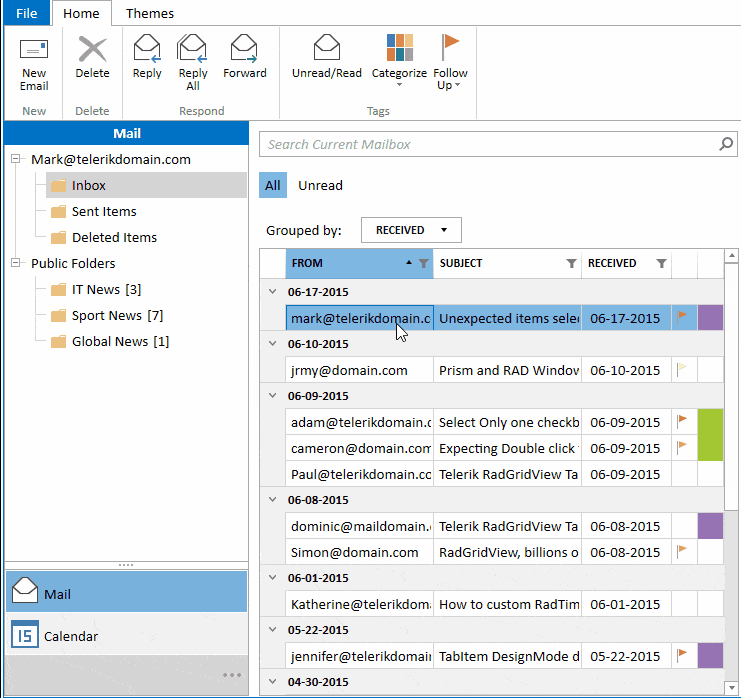Click Mail envelope icon in navigation pane

[x=25, y=590]
